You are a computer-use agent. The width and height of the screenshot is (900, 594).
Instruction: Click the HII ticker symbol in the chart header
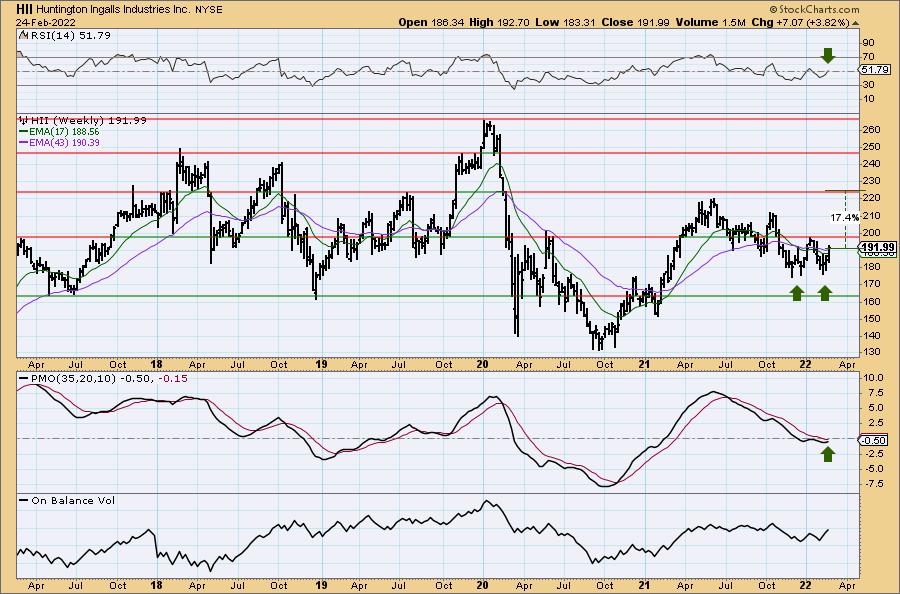[x=24, y=9]
